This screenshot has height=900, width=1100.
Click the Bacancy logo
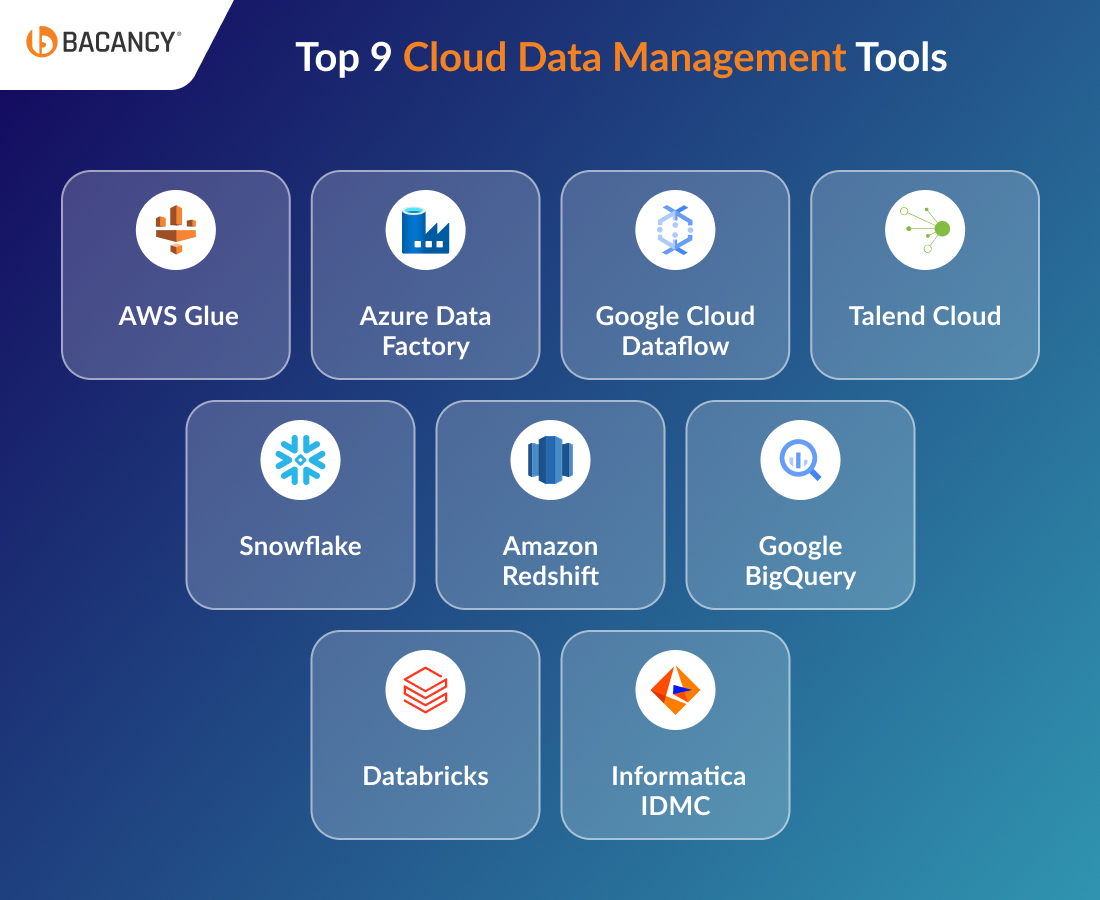(x=103, y=42)
